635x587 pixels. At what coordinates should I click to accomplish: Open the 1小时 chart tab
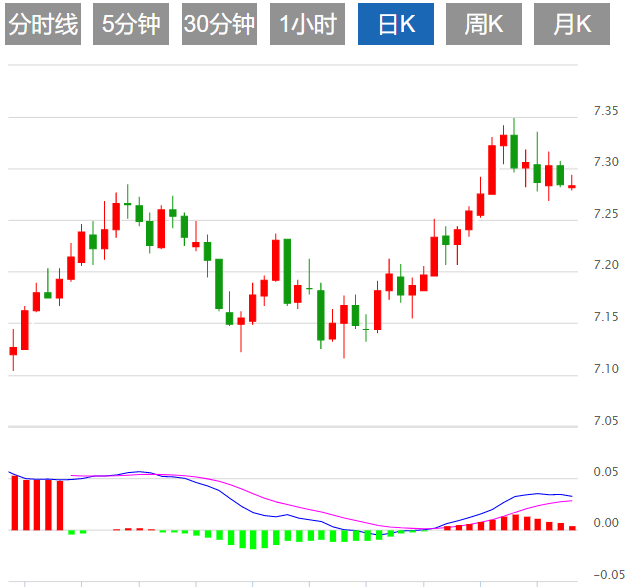tap(307, 24)
